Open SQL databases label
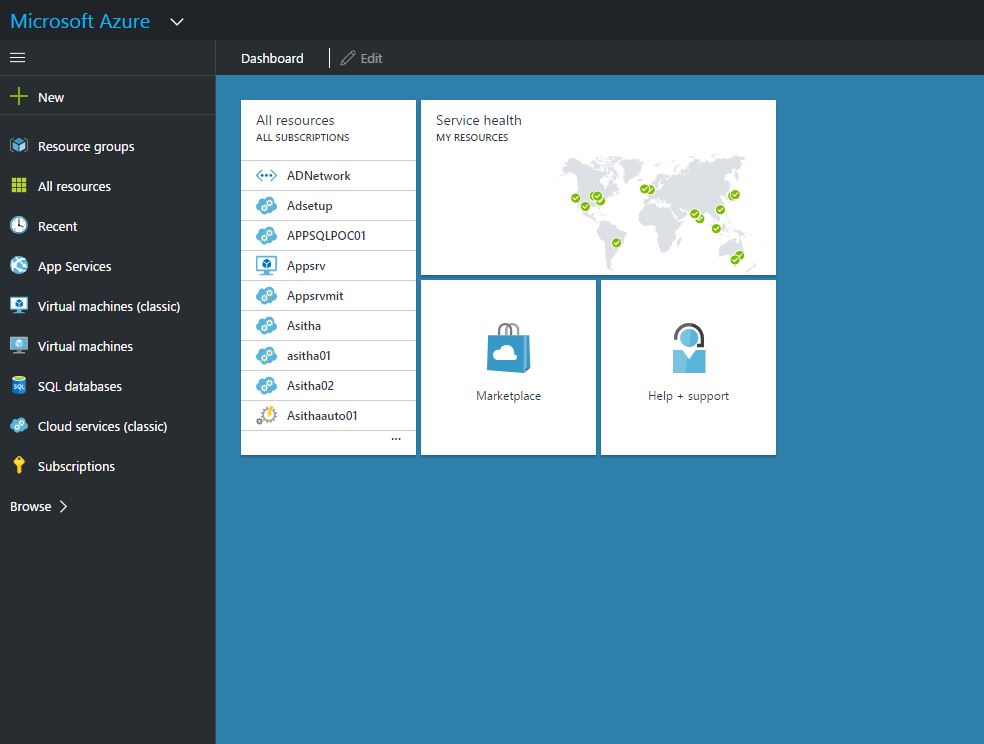Viewport: 984px width, 744px height. [80, 386]
